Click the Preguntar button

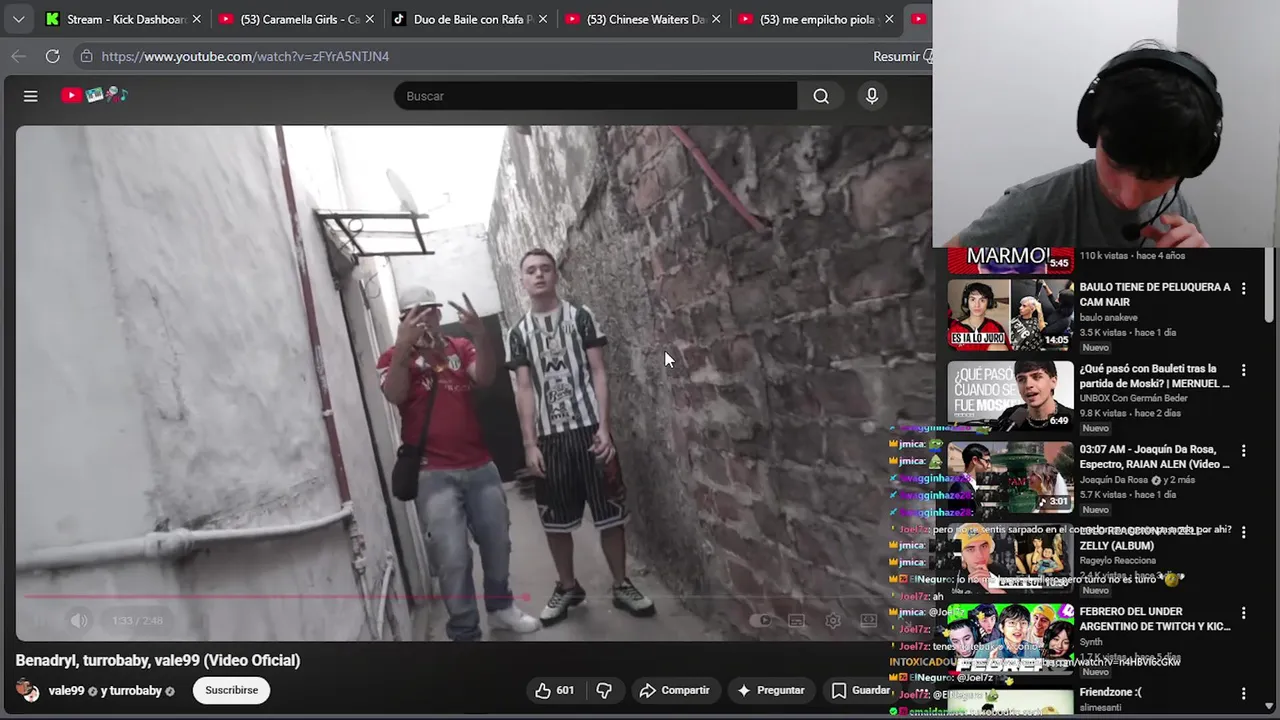click(x=771, y=690)
